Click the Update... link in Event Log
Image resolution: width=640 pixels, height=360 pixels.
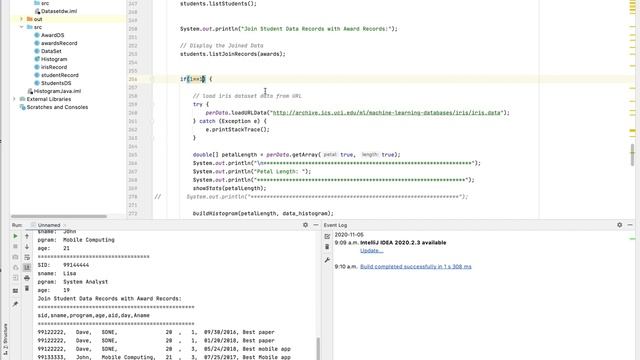pos(371,251)
